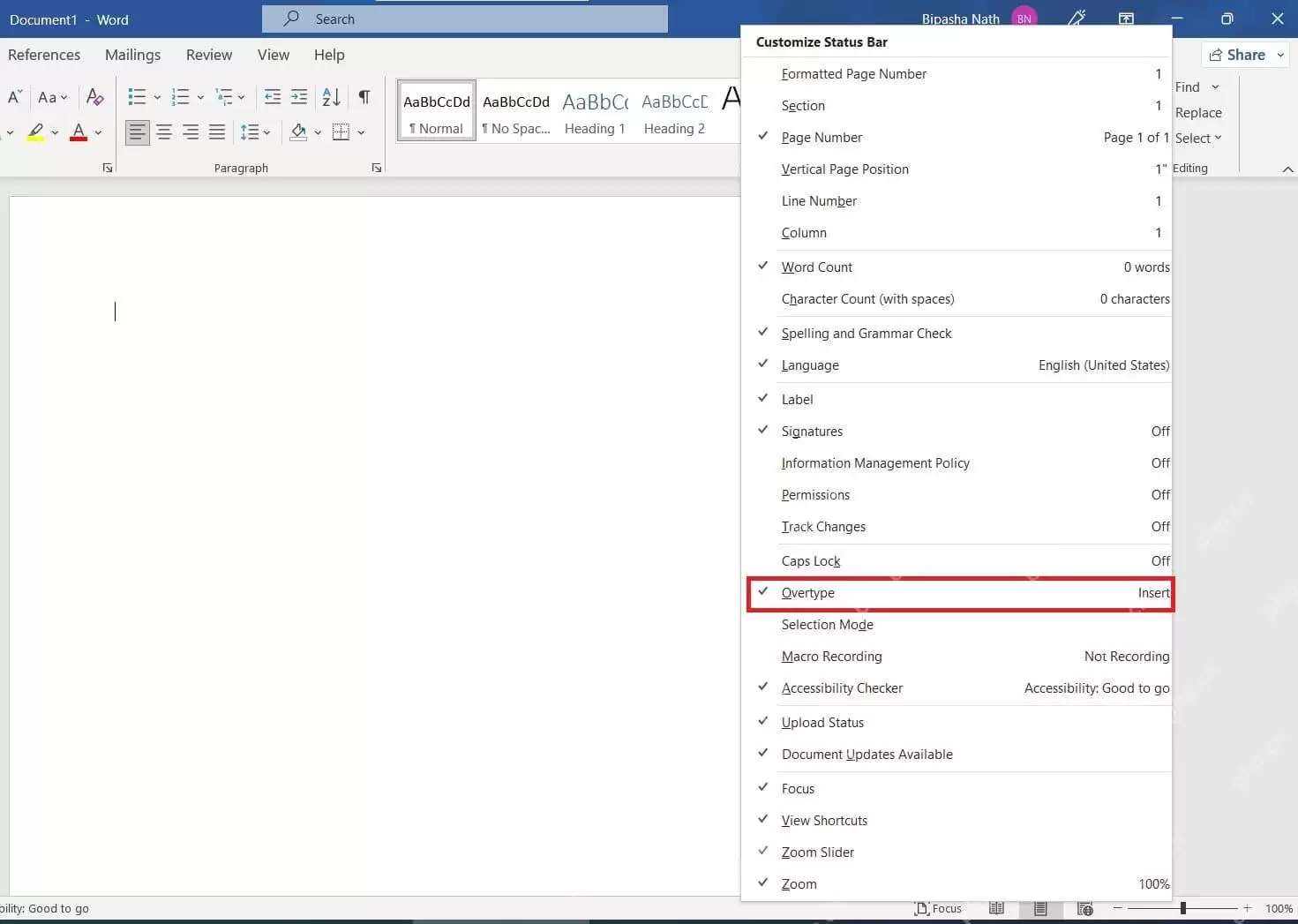Toggle Spelling and Grammar Check option

point(959,334)
